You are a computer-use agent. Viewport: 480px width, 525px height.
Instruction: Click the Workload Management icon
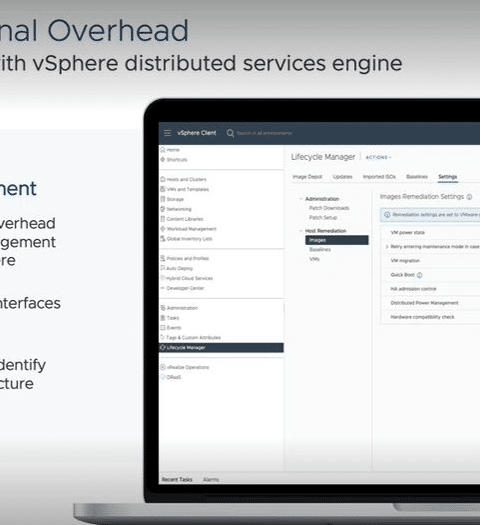(x=163, y=229)
